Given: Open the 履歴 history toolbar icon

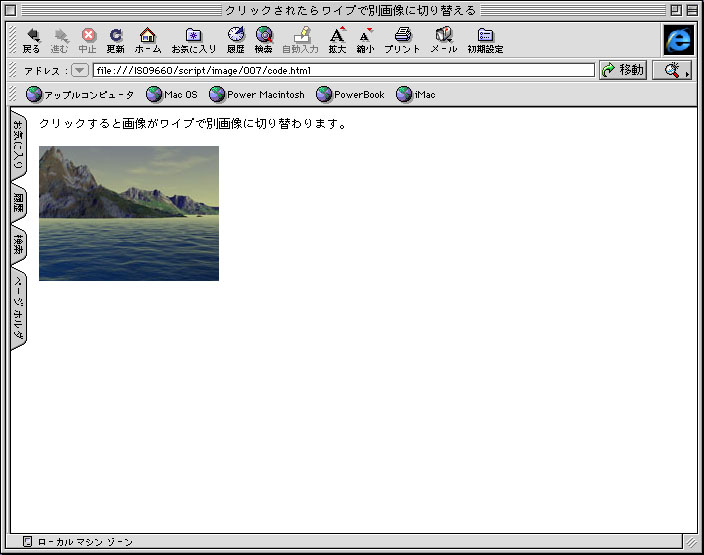Looking at the screenshot, I should click(236, 40).
